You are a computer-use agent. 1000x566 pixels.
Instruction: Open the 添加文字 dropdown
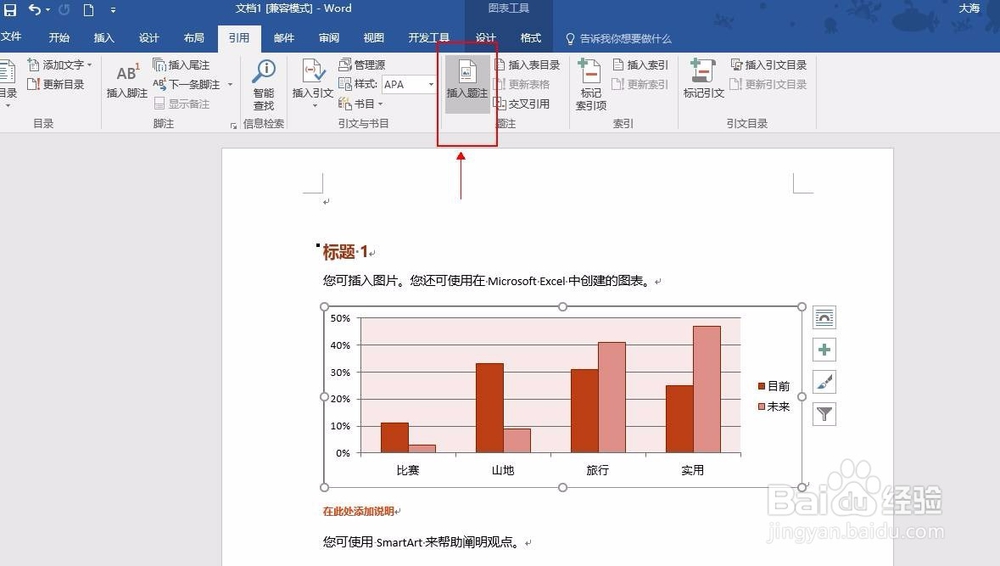point(60,64)
